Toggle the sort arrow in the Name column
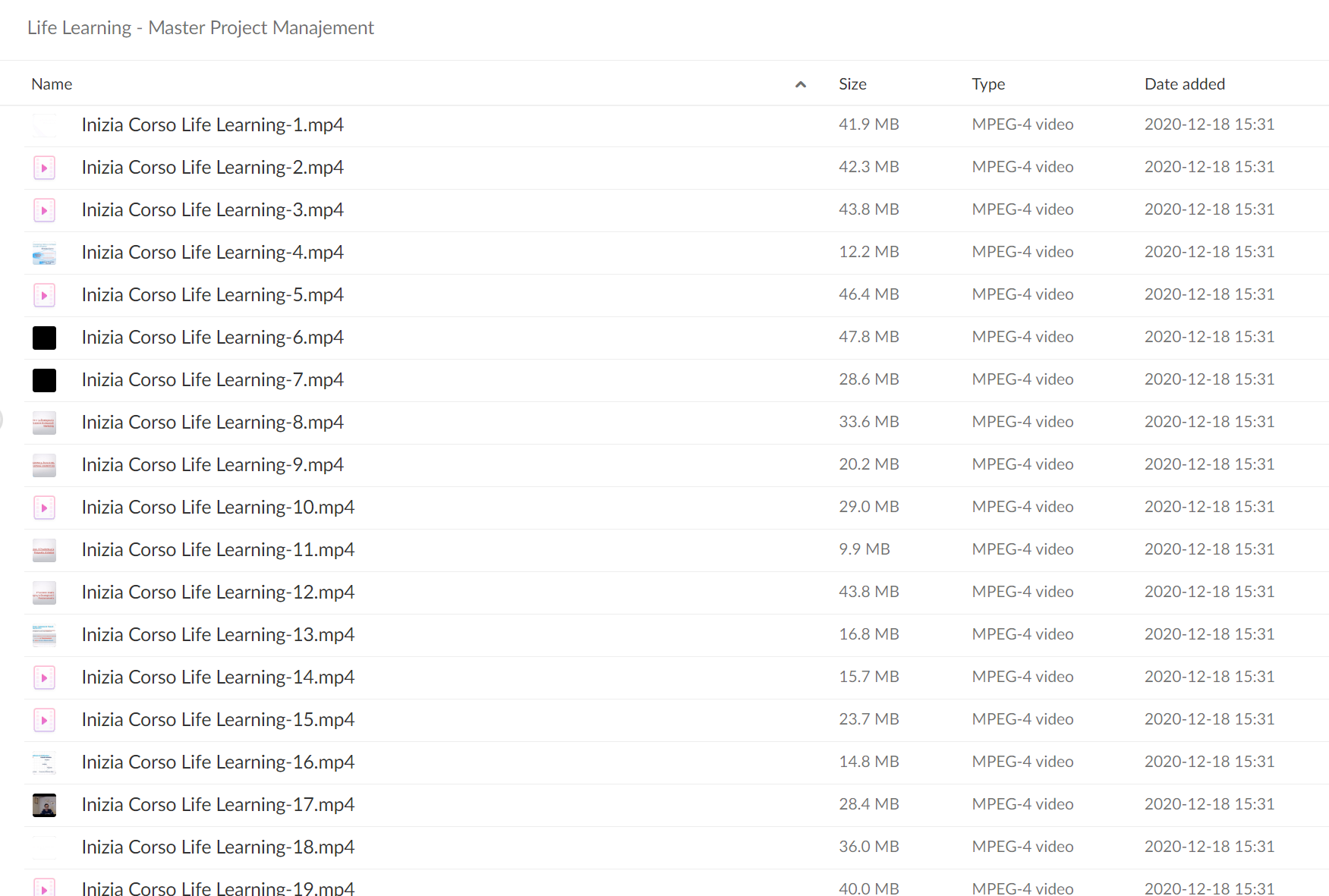Viewport: 1329px width, 896px height. (800, 84)
